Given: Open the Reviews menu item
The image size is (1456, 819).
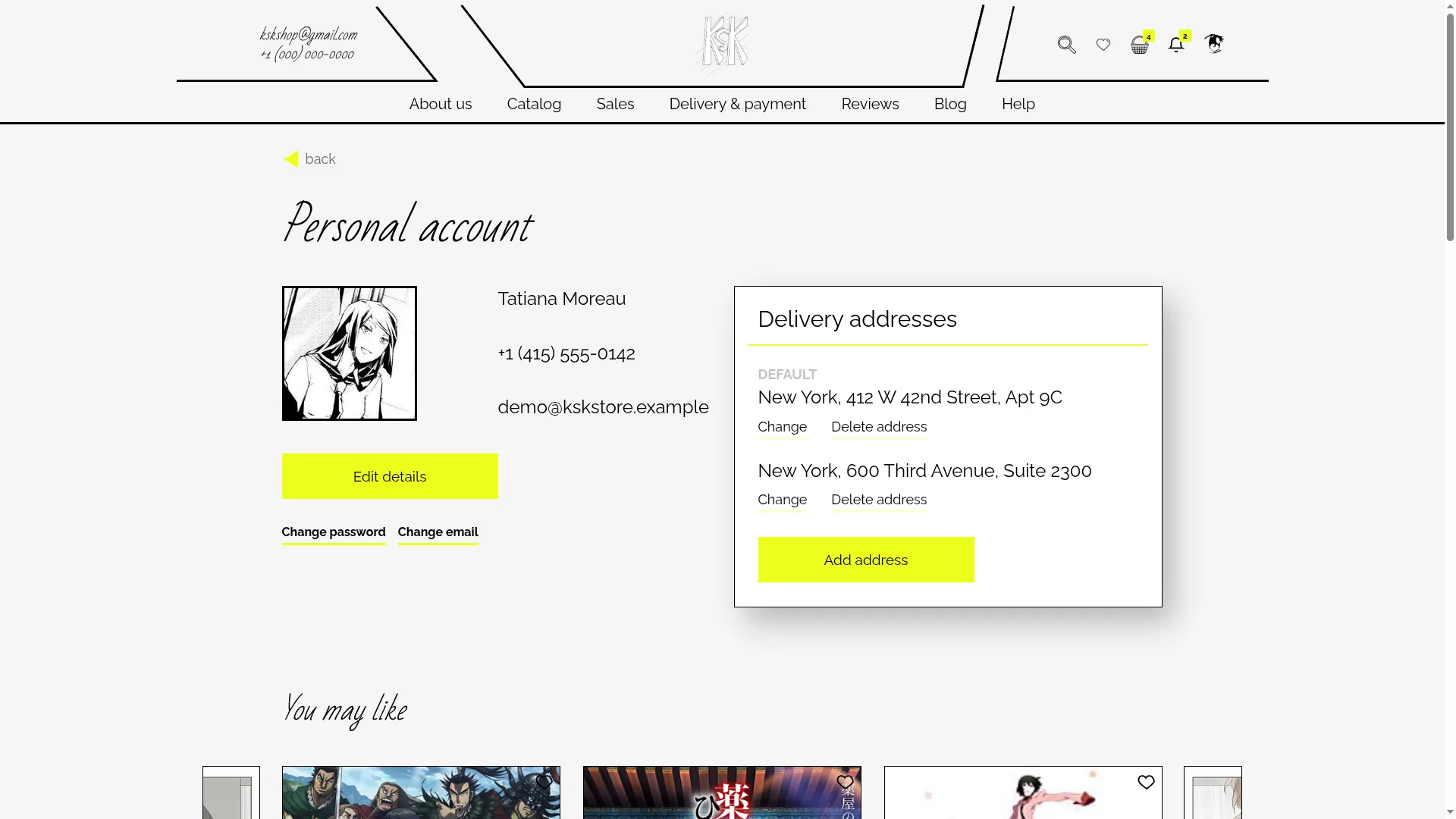Looking at the screenshot, I should point(870,104).
